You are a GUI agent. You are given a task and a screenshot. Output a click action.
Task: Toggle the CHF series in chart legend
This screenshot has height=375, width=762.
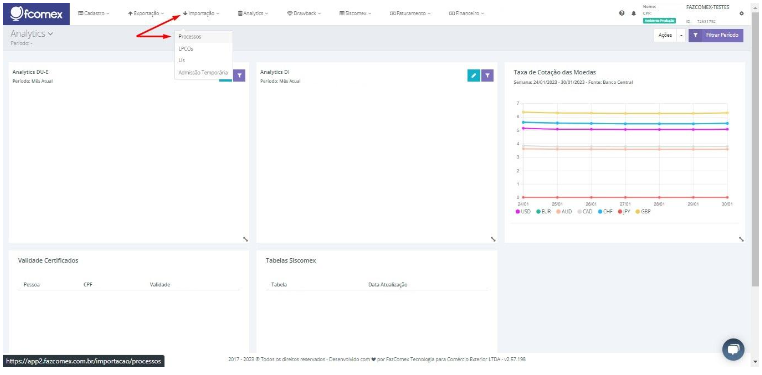pos(606,212)
